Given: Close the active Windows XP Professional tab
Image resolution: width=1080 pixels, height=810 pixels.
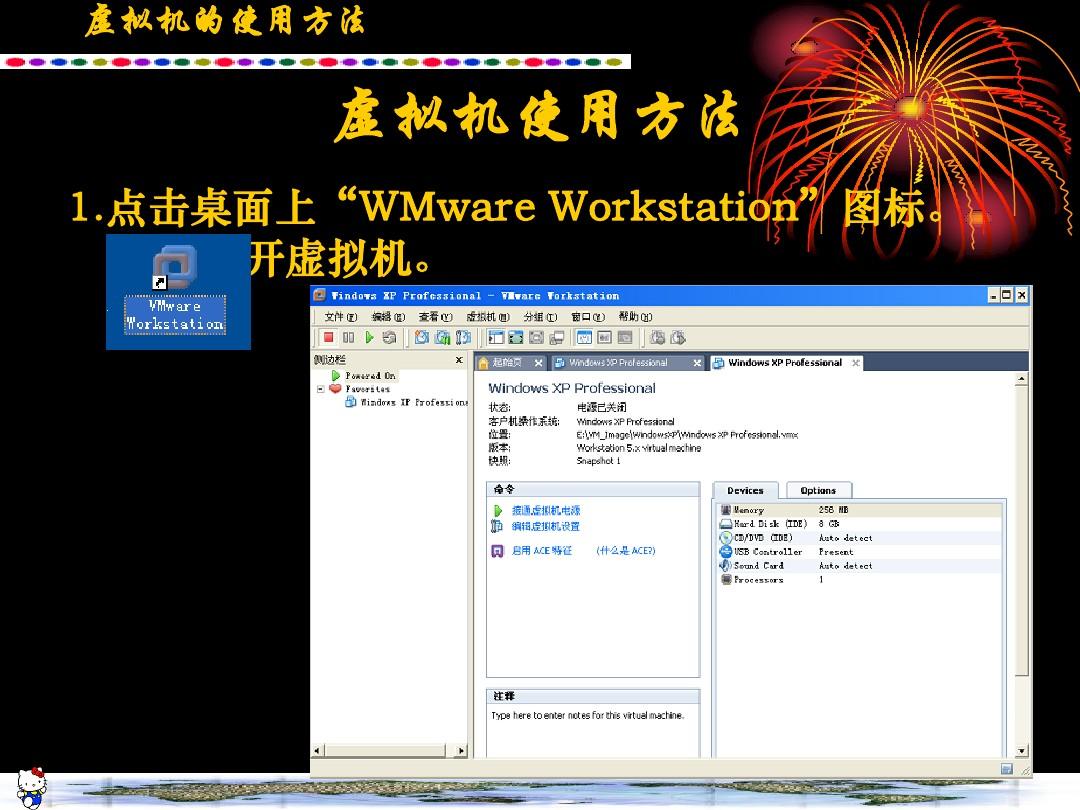Looking at the screenshot, I should (855, 363).
